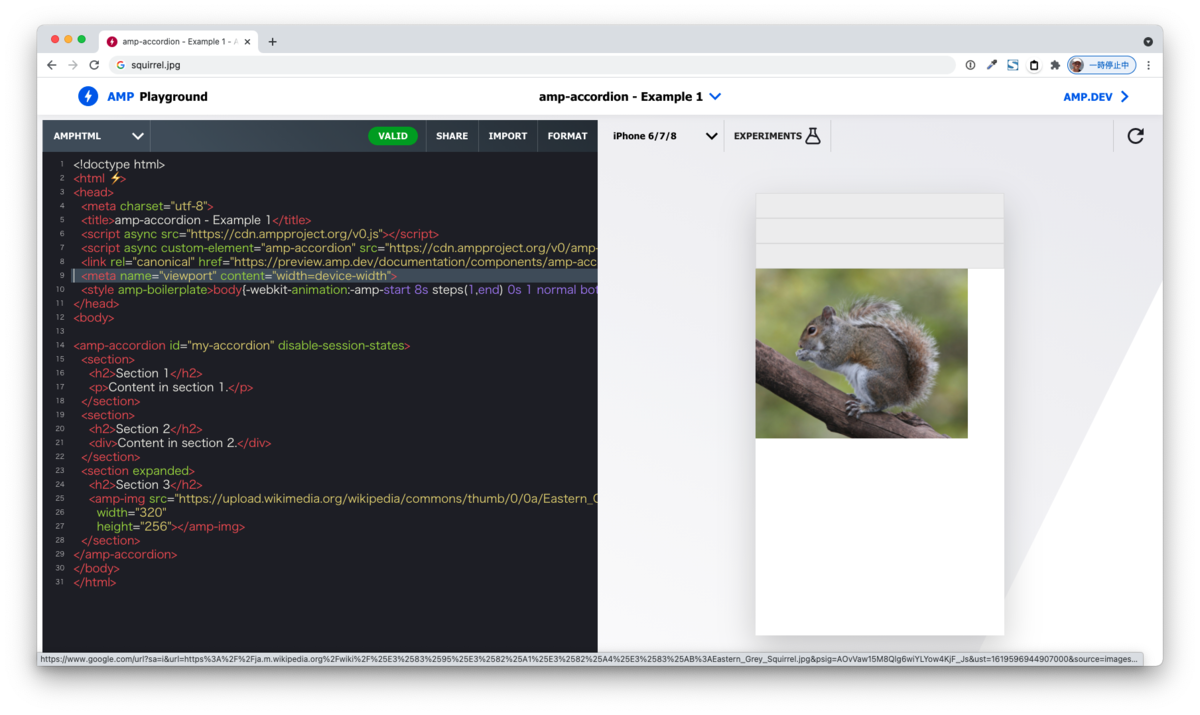This screenshot has width=1200, height=715.
Task: Click the meta name="viewport" code line
Action: (239, 276)
